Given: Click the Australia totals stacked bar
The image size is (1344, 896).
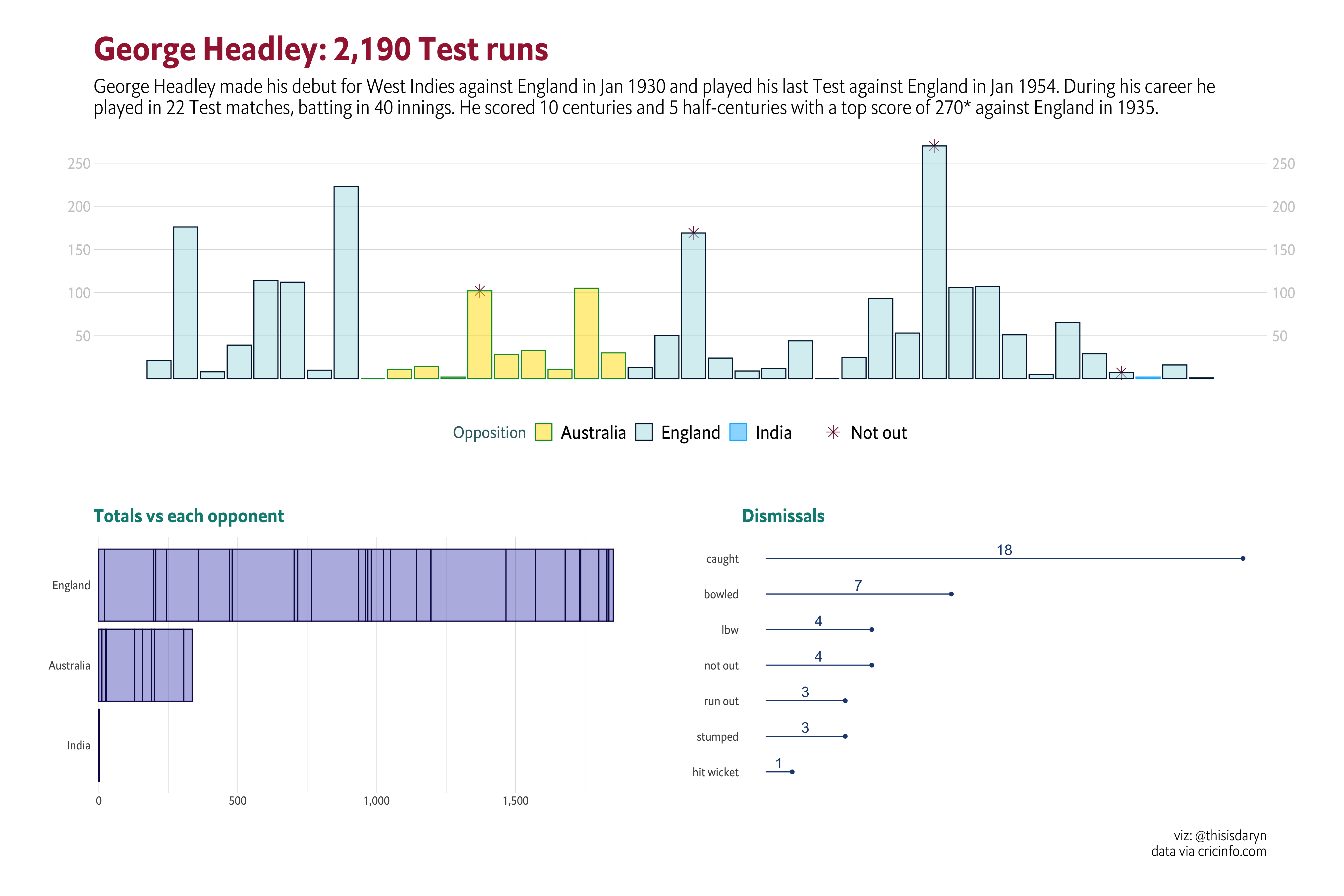Looking at the screenshot, I should click(x=145, y=665).
